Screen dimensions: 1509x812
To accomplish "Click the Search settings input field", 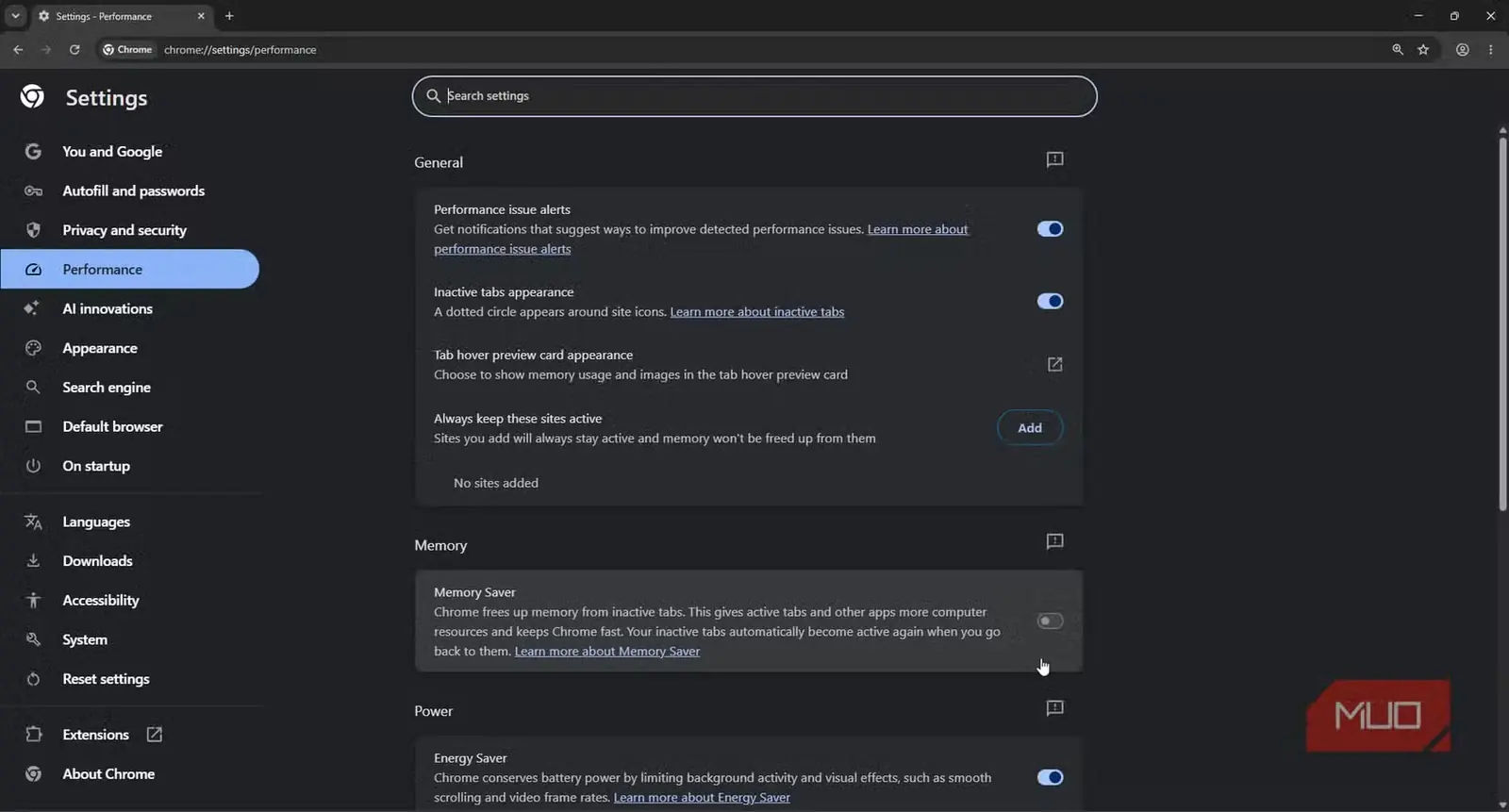I will coord(754,96).
